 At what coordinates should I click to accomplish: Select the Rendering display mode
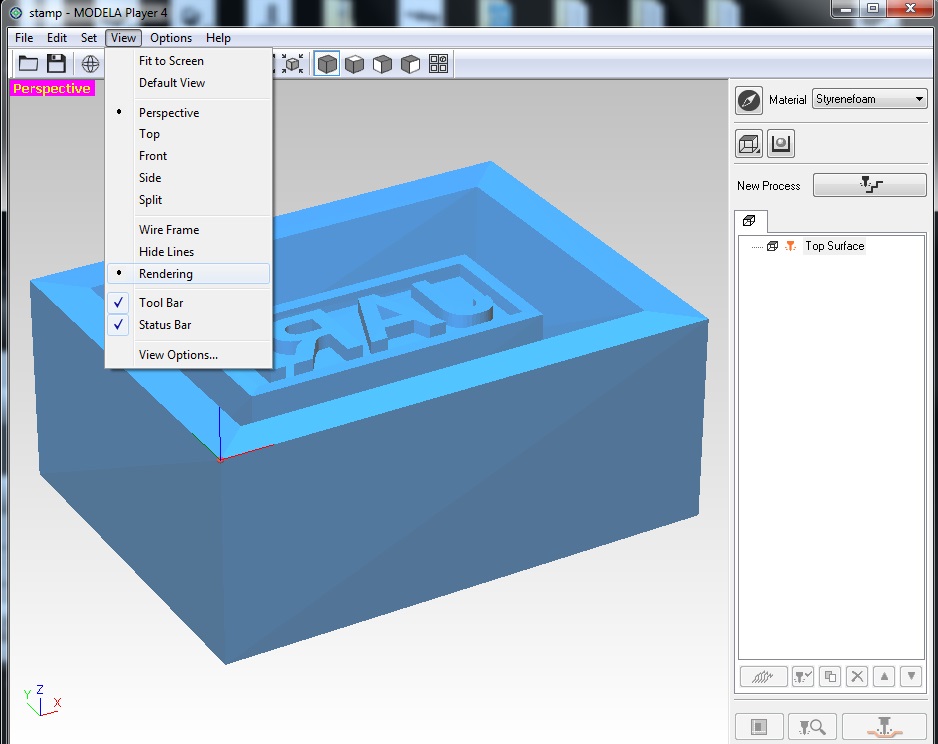pos(188,274)
